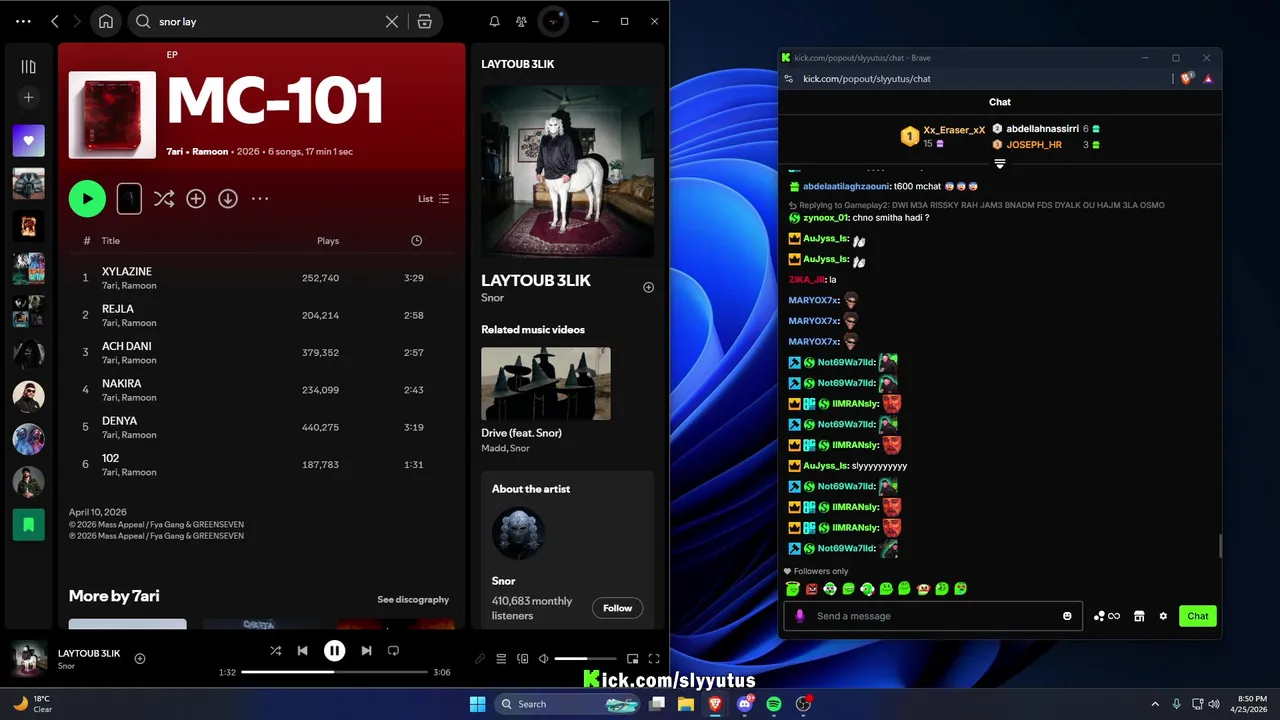Sort tracks using the duration clock icon
This screenshot has height=720, width=1280.
point(416,241)
